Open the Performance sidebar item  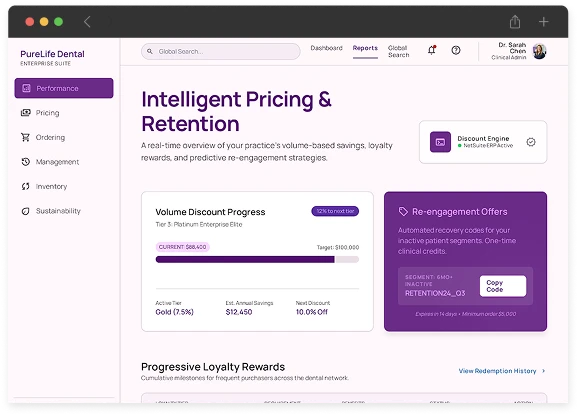pyautogui.click(x=64, y=88)
